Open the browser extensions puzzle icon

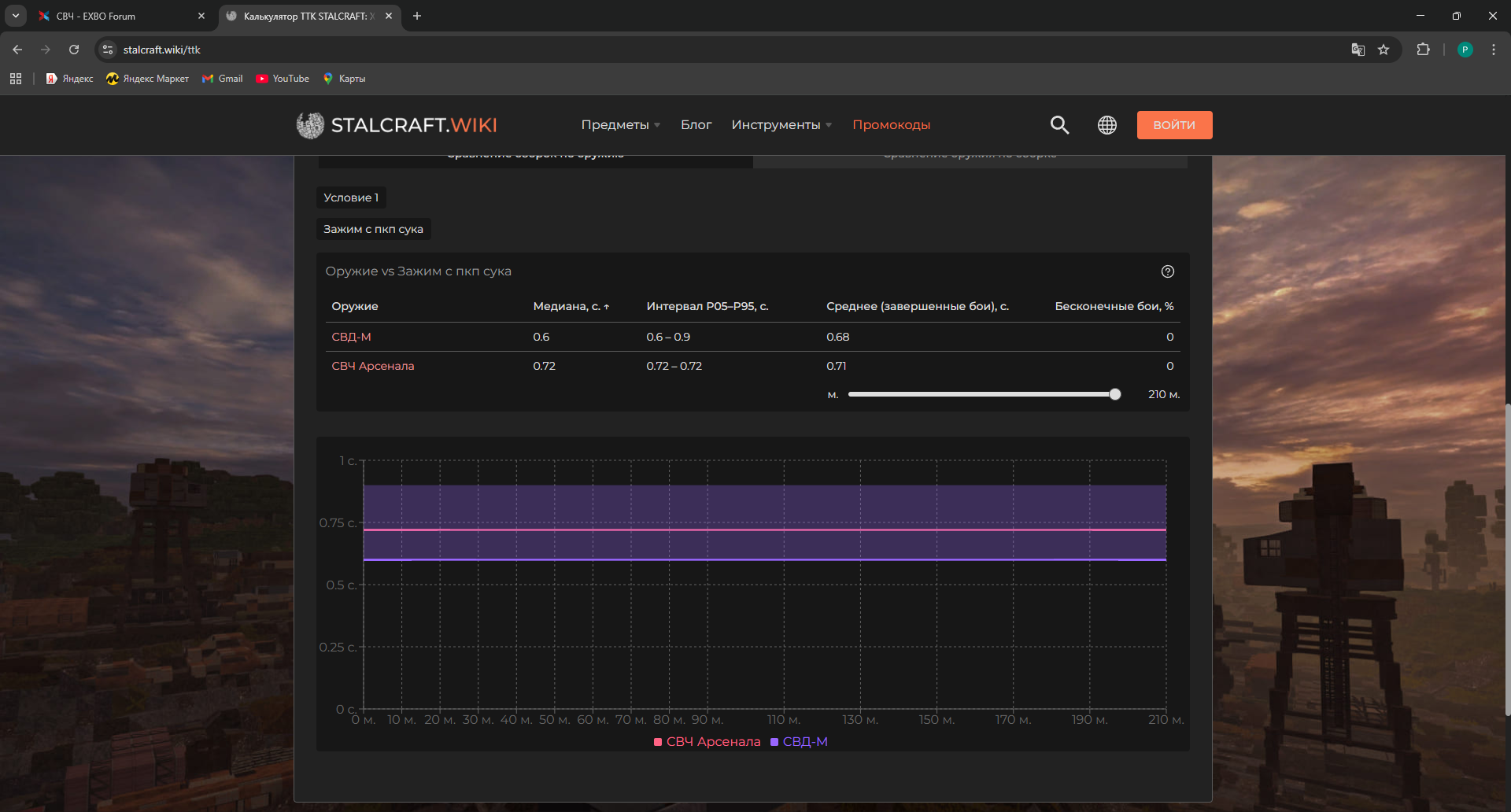pyautogui.click(x=1423, y=50)
